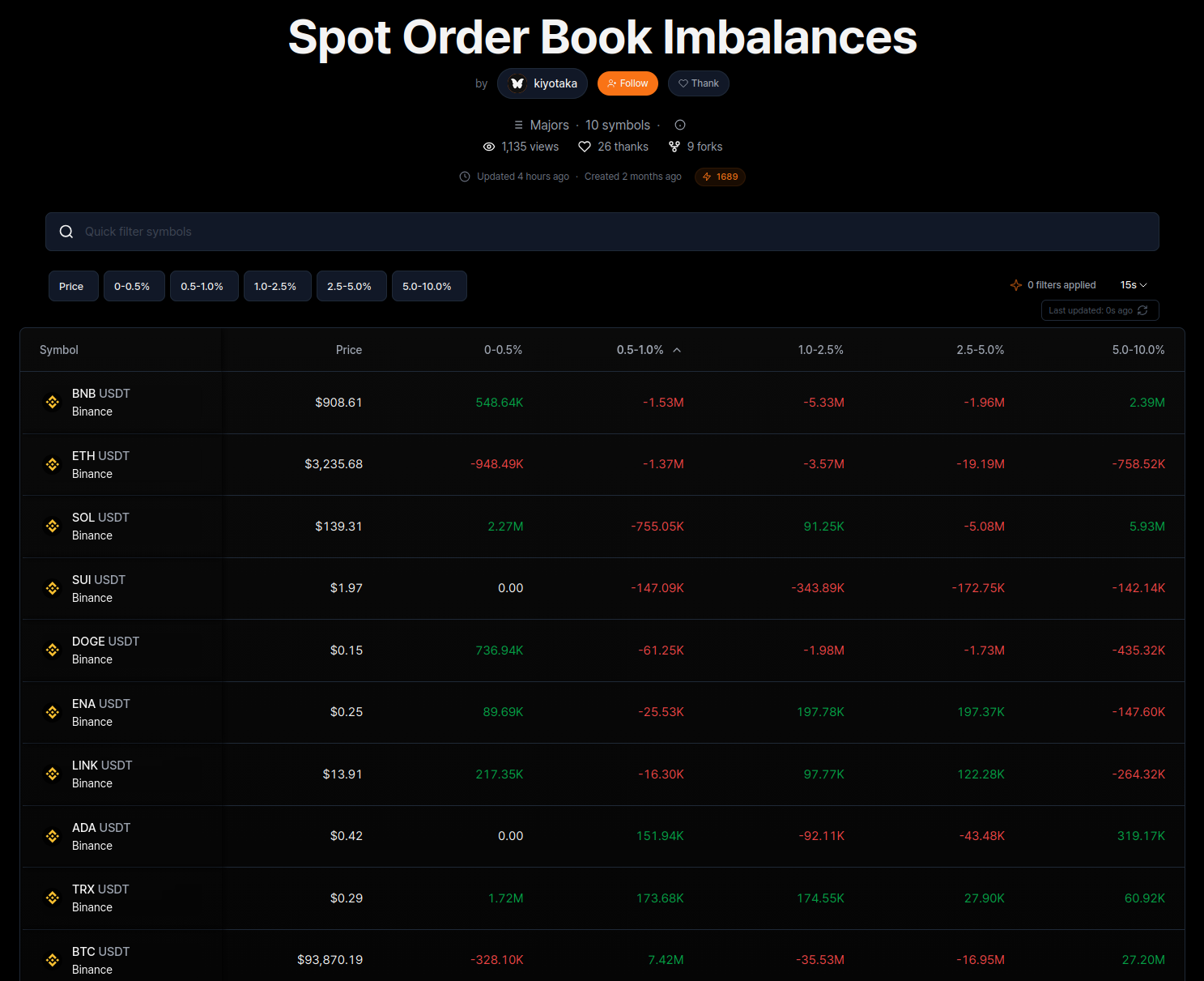Click the Binance icon in the SOL USDT row

click(53, 526)
